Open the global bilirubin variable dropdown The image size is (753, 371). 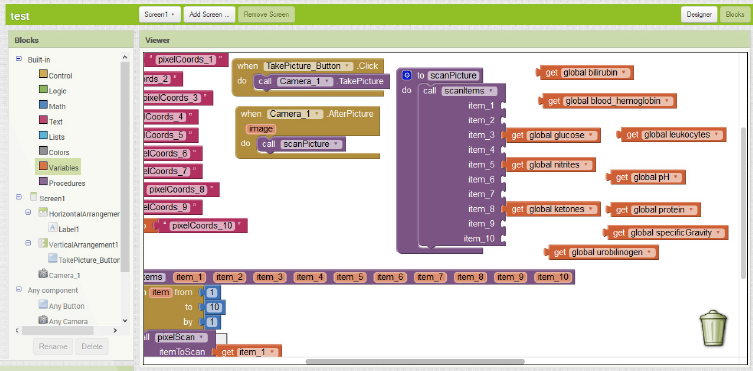click(x=623, y=73)
